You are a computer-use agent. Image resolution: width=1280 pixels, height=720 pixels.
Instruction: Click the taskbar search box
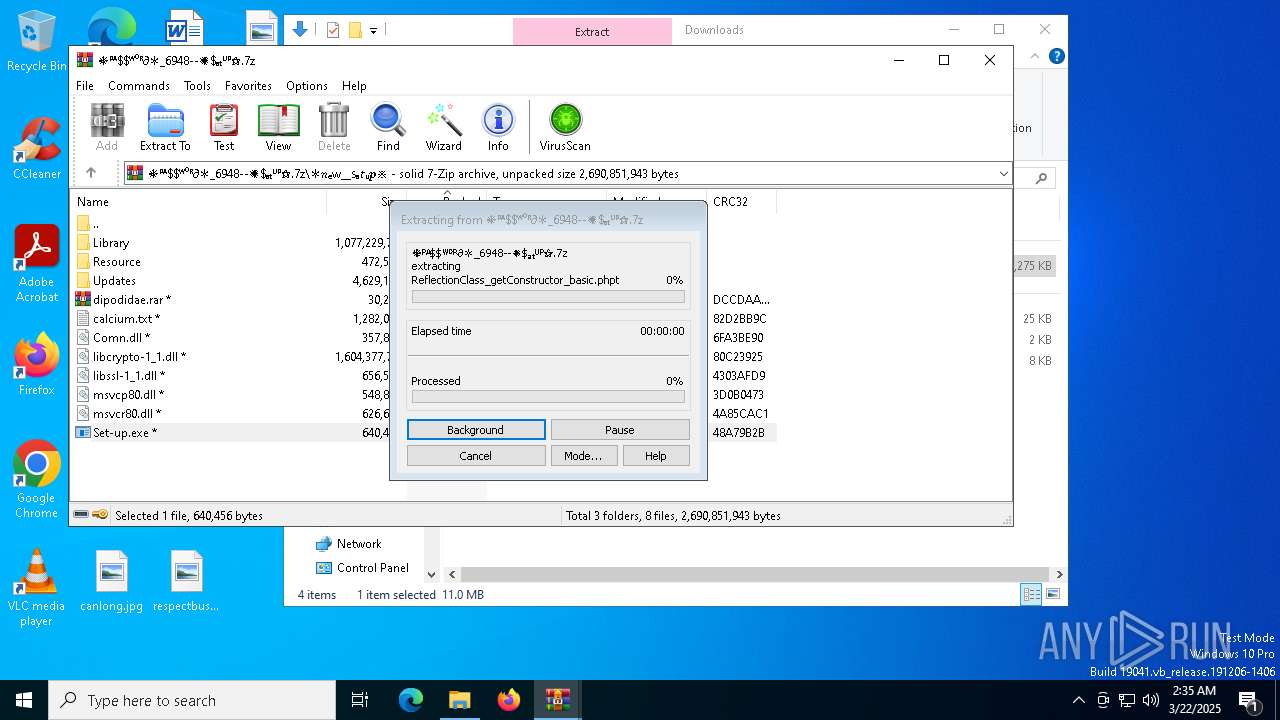pyautogui.click(x=192, y=700)
